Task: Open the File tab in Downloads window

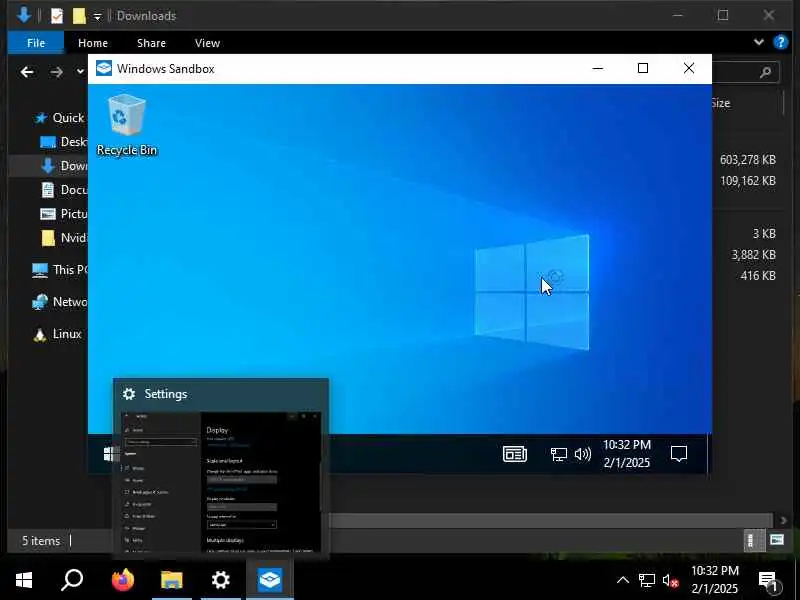Action: pos(36,43)
